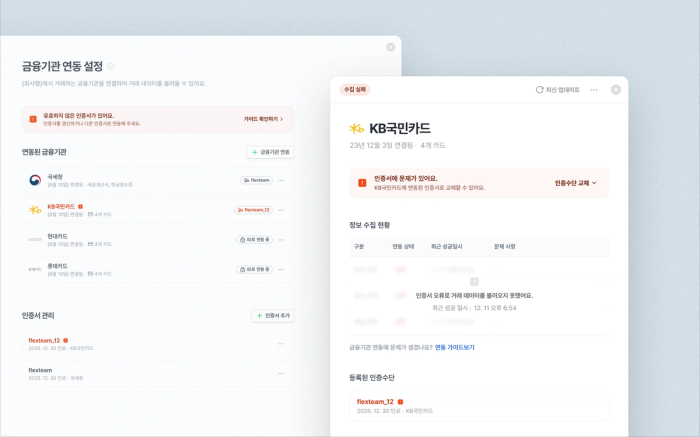Viewport: 700px width, 437px height.
Task: Select flexteam_12 certificate in 인증서 관리 list
Action: [x=158, y=344]
